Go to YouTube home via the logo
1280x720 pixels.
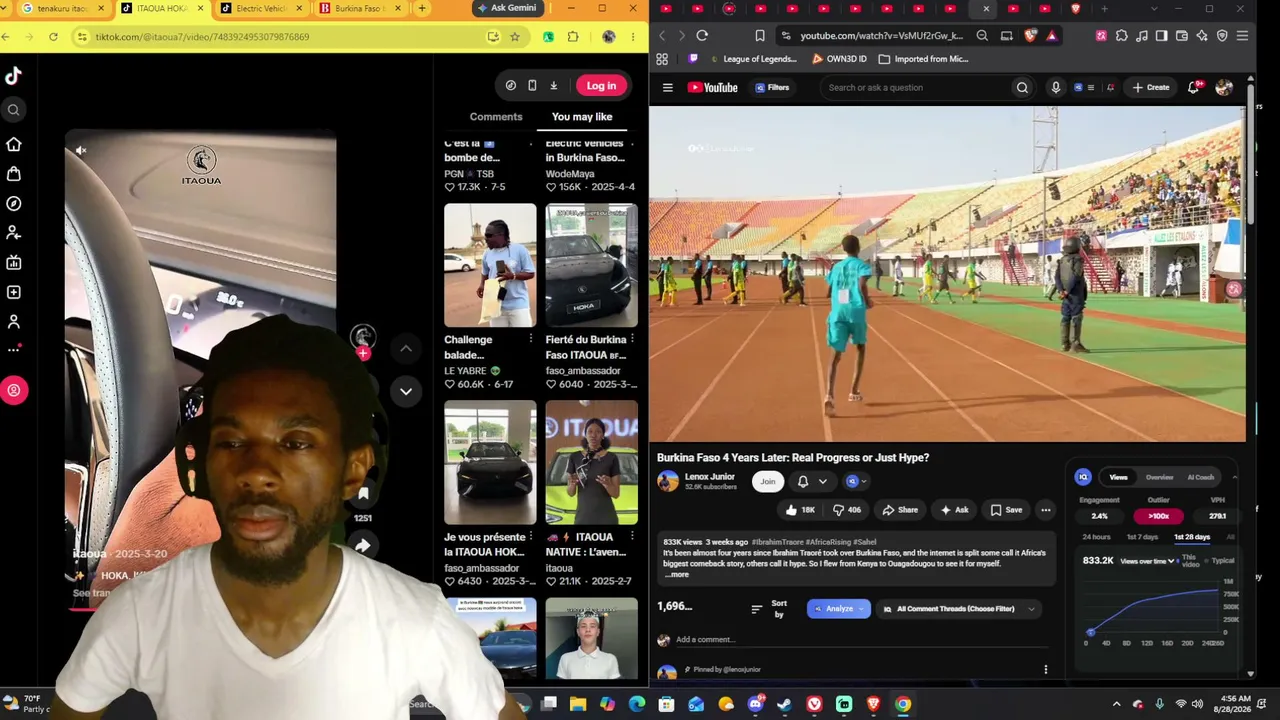[713, 88]
